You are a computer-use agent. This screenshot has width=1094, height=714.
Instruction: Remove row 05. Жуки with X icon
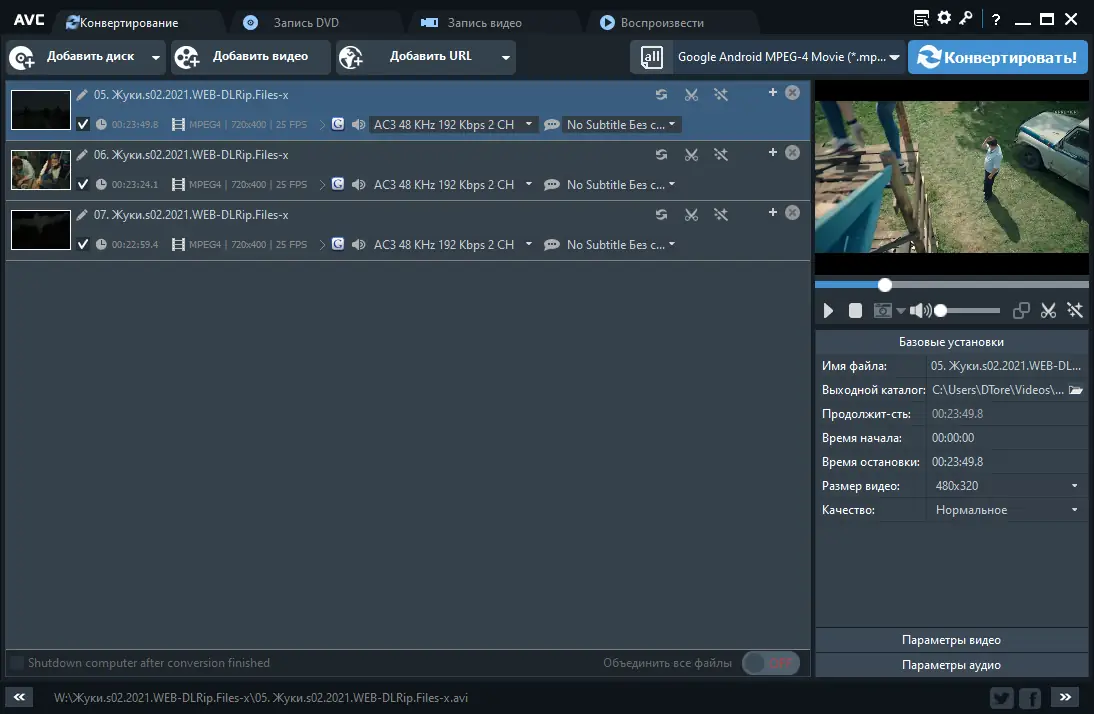coord(793,92)
